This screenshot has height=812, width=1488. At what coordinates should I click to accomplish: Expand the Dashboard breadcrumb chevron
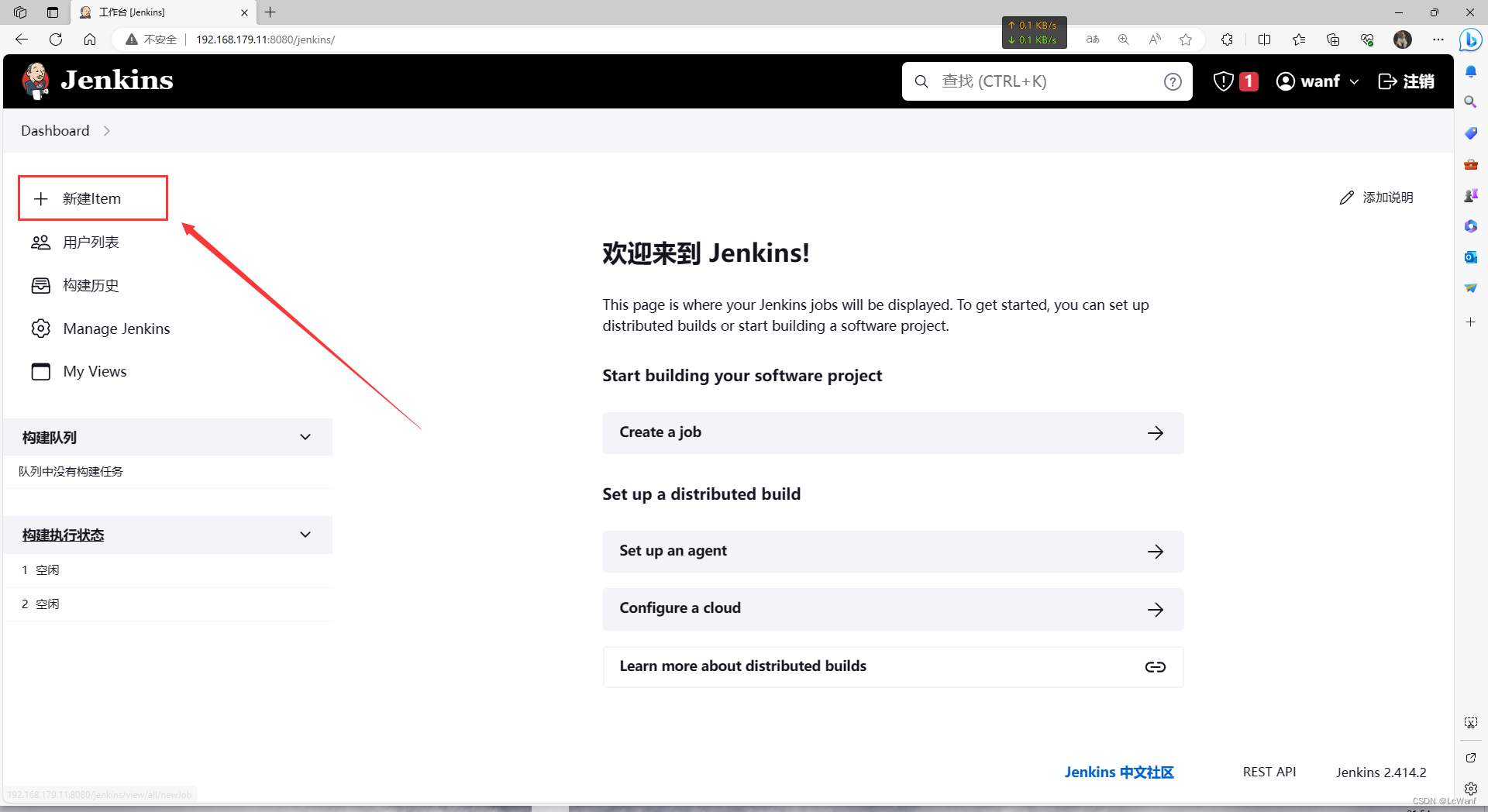coord(107,131)
